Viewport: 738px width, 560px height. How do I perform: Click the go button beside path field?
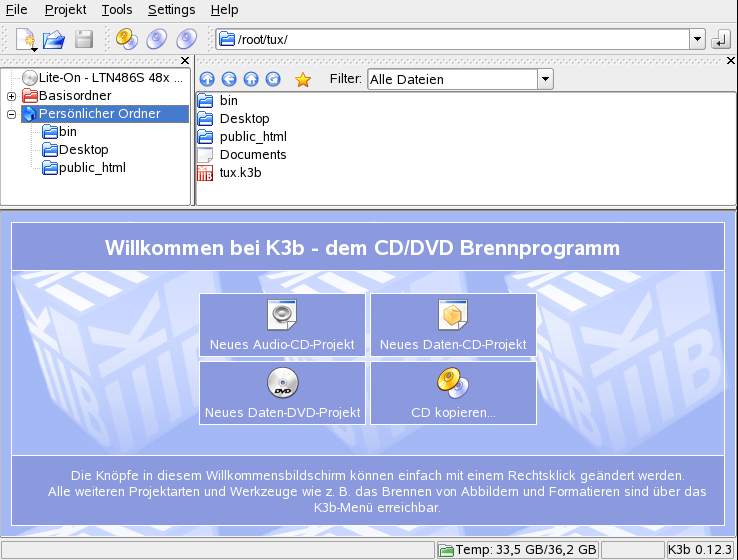pos(721,40)
